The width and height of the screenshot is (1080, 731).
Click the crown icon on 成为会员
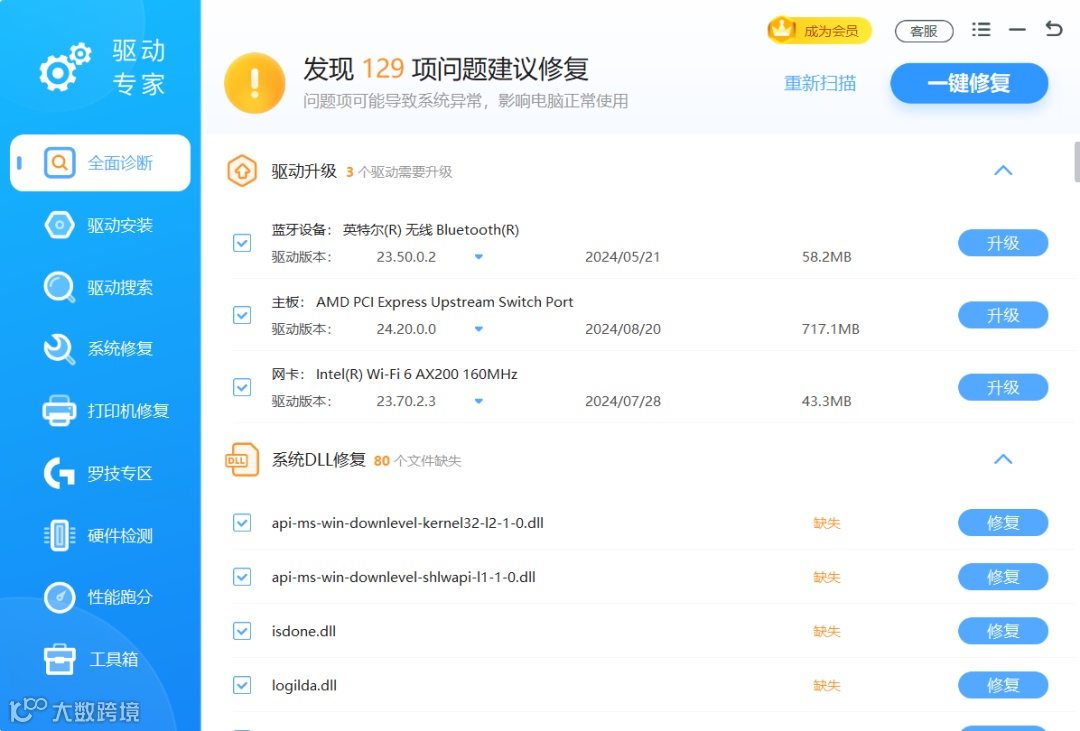tap(782, 30)
